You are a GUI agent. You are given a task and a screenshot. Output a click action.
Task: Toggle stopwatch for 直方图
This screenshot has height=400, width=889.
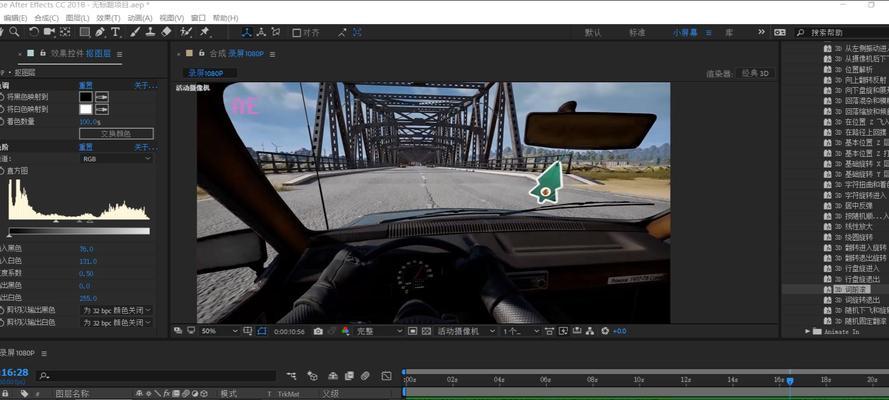tap(2, 171)
